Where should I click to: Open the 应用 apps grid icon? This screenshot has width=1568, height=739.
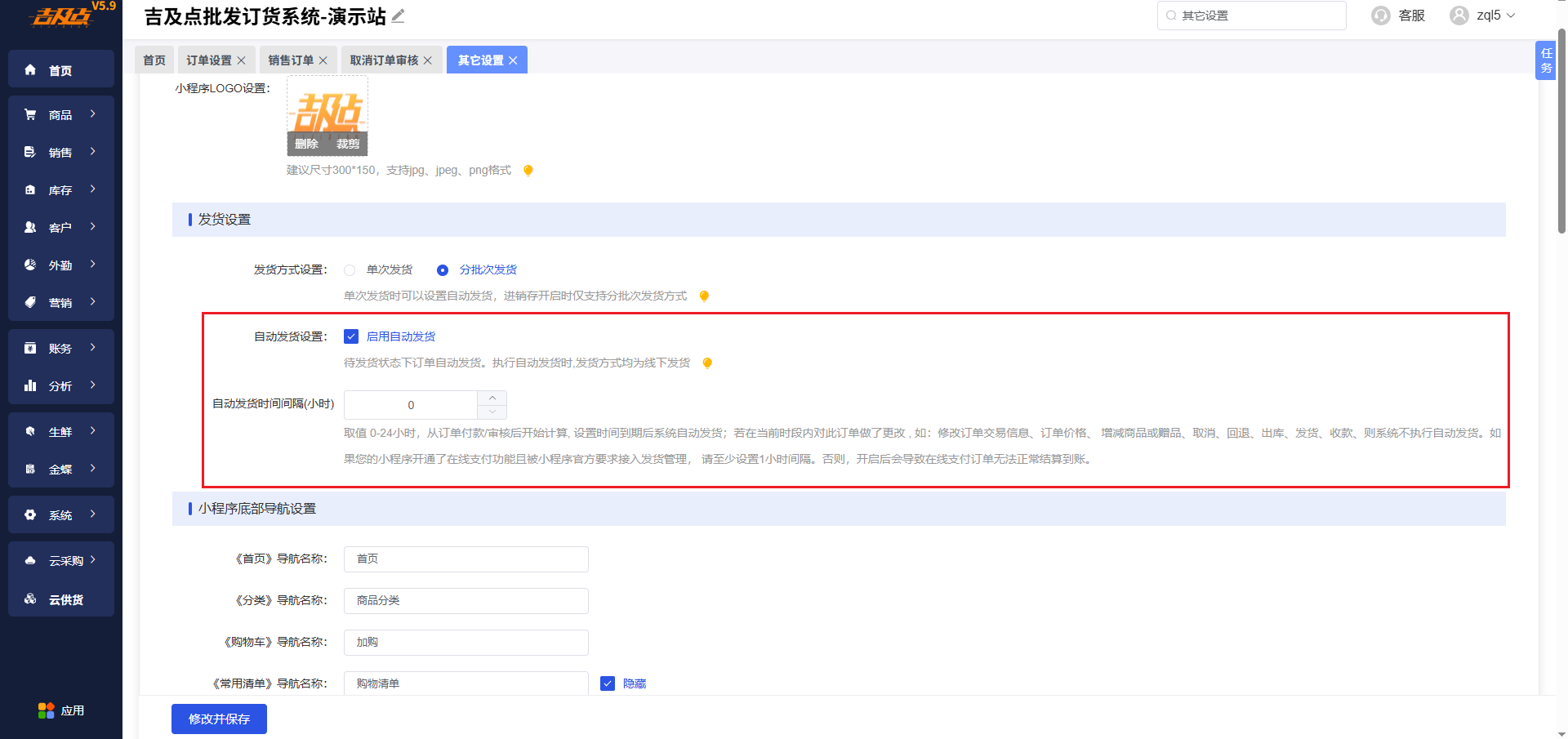pyautogui.click(x=46, y=710)
